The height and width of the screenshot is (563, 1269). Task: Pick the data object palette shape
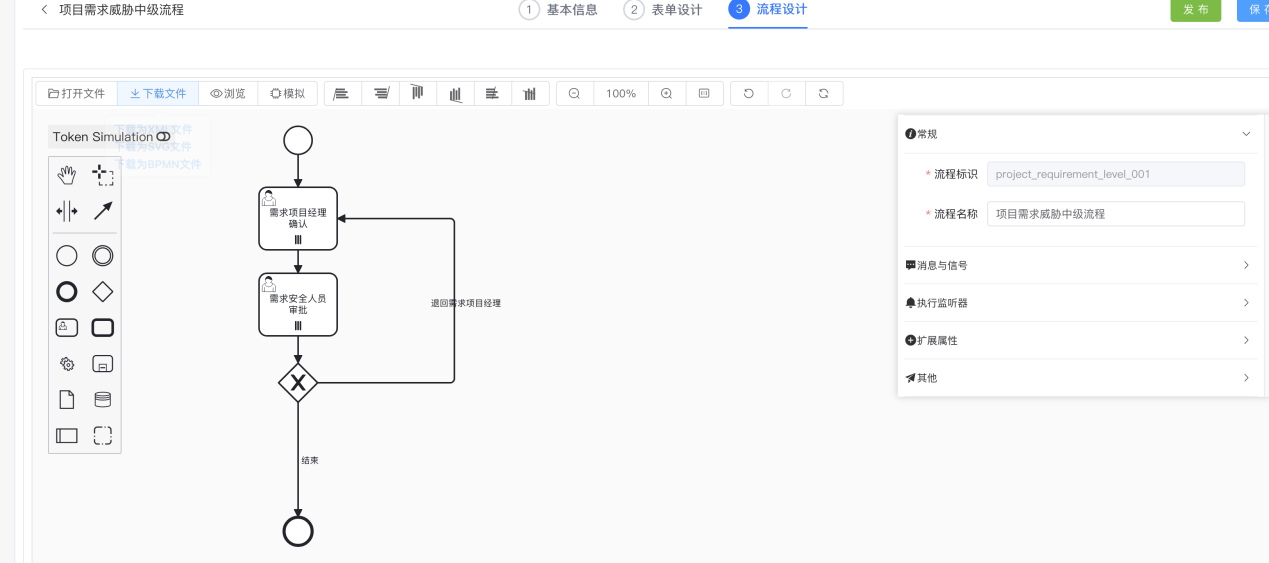[x=67, y=400]
